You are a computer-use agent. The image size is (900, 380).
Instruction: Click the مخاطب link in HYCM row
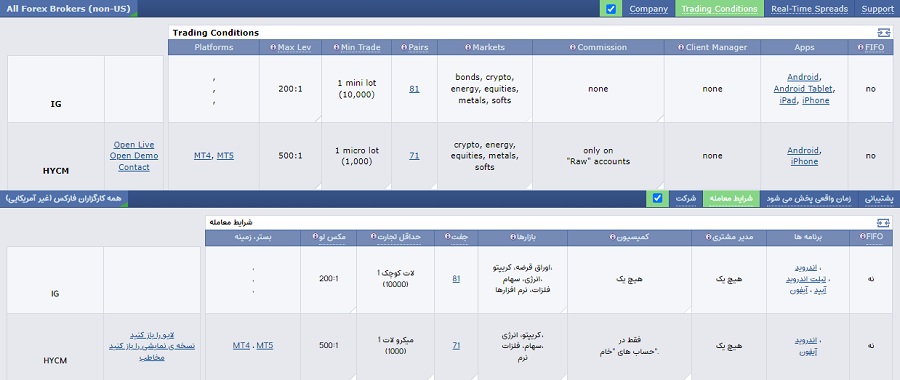tap(152, 357)
